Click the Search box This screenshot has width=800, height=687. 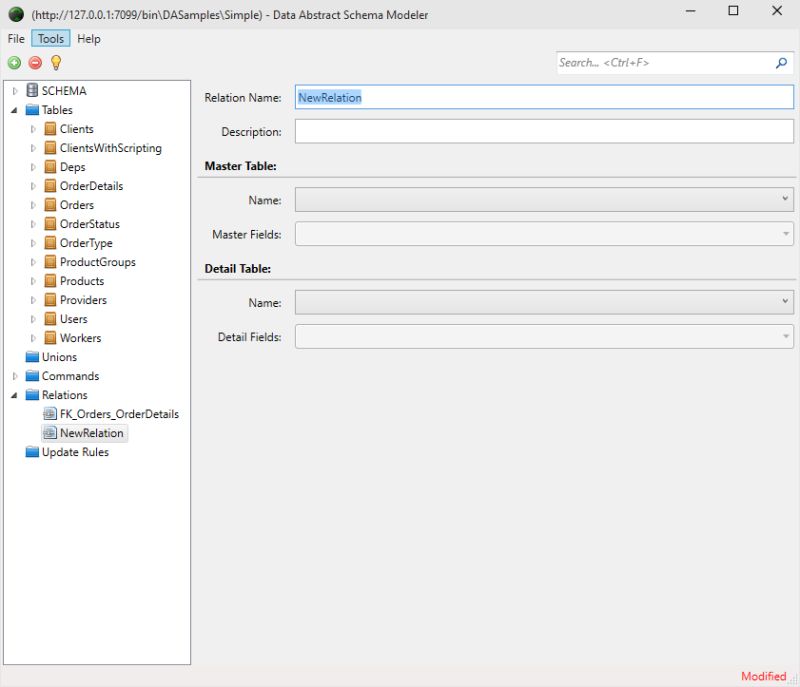tap(675, 63)
